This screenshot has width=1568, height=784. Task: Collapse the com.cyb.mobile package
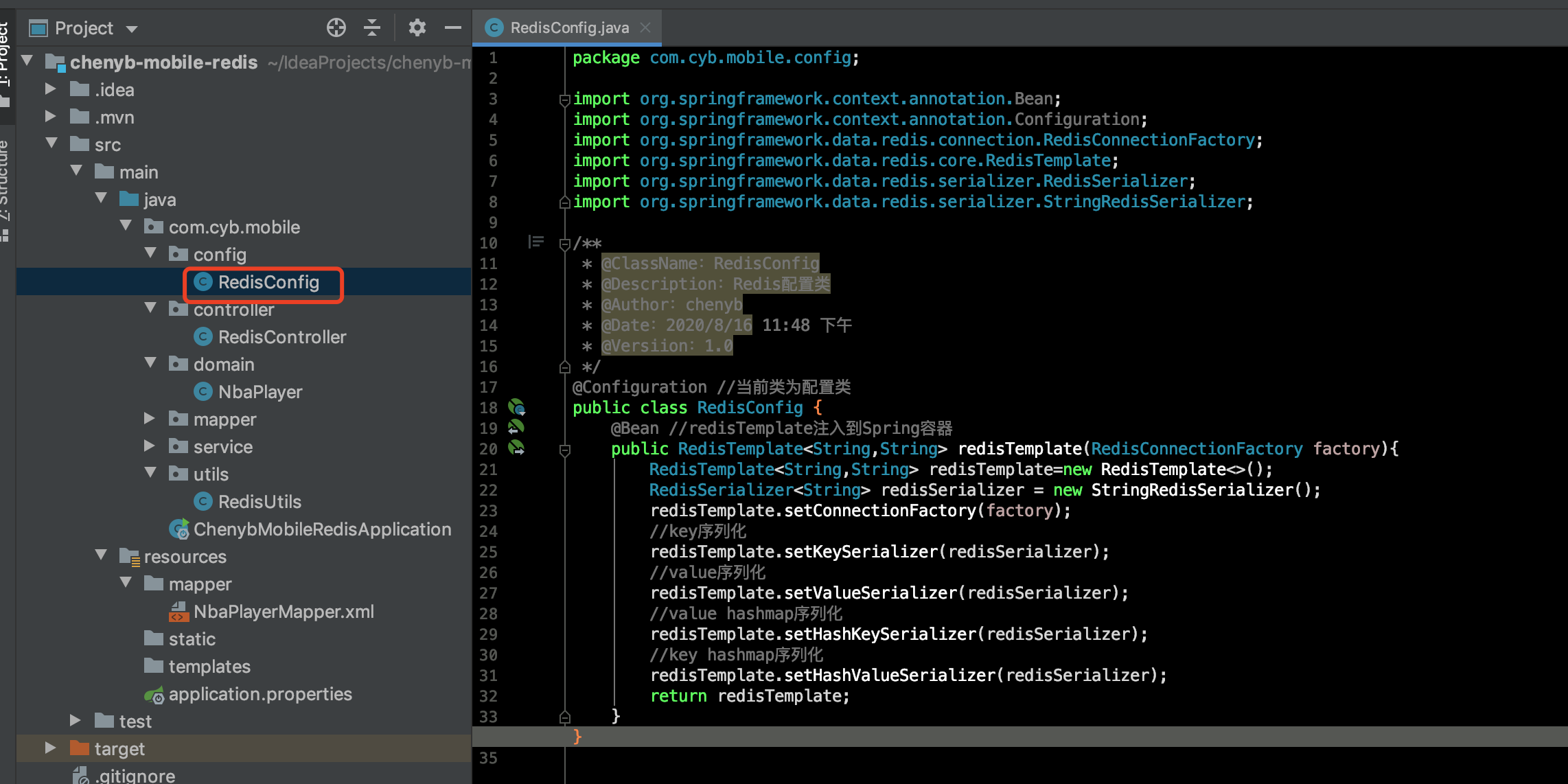pyautogui.click(x=126, y=225)
